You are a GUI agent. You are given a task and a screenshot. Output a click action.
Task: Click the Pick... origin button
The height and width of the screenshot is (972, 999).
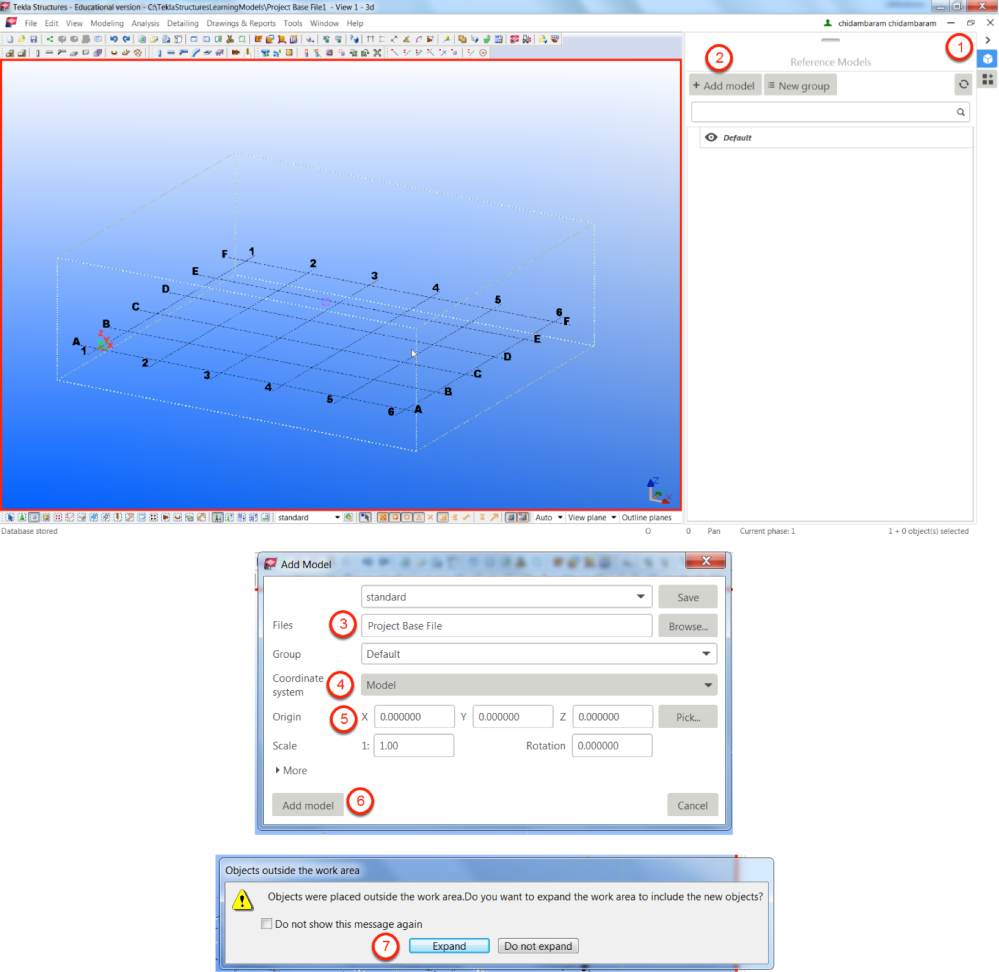(688, 717)
